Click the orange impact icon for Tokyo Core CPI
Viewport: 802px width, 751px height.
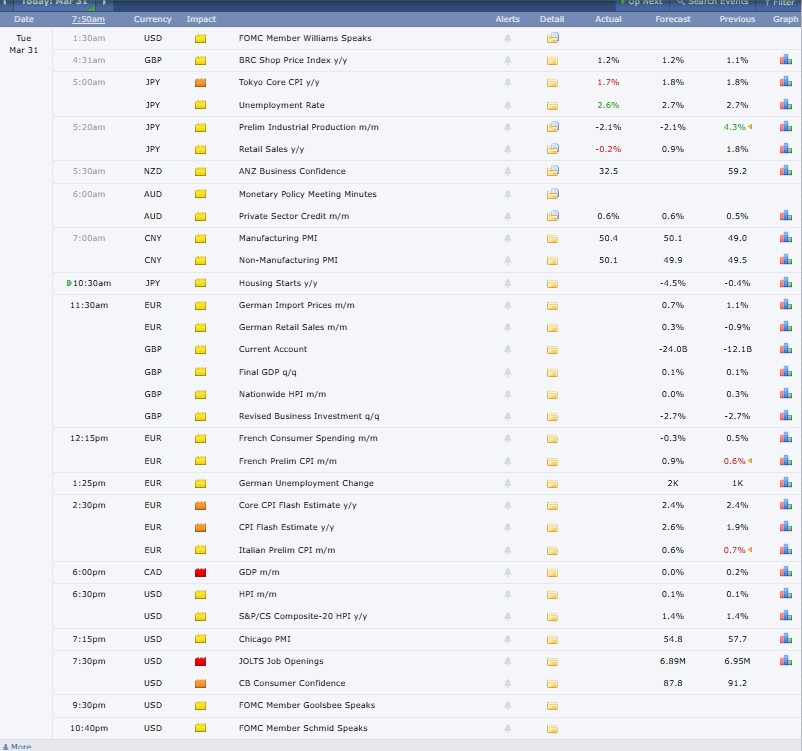(x=200, y=83)
